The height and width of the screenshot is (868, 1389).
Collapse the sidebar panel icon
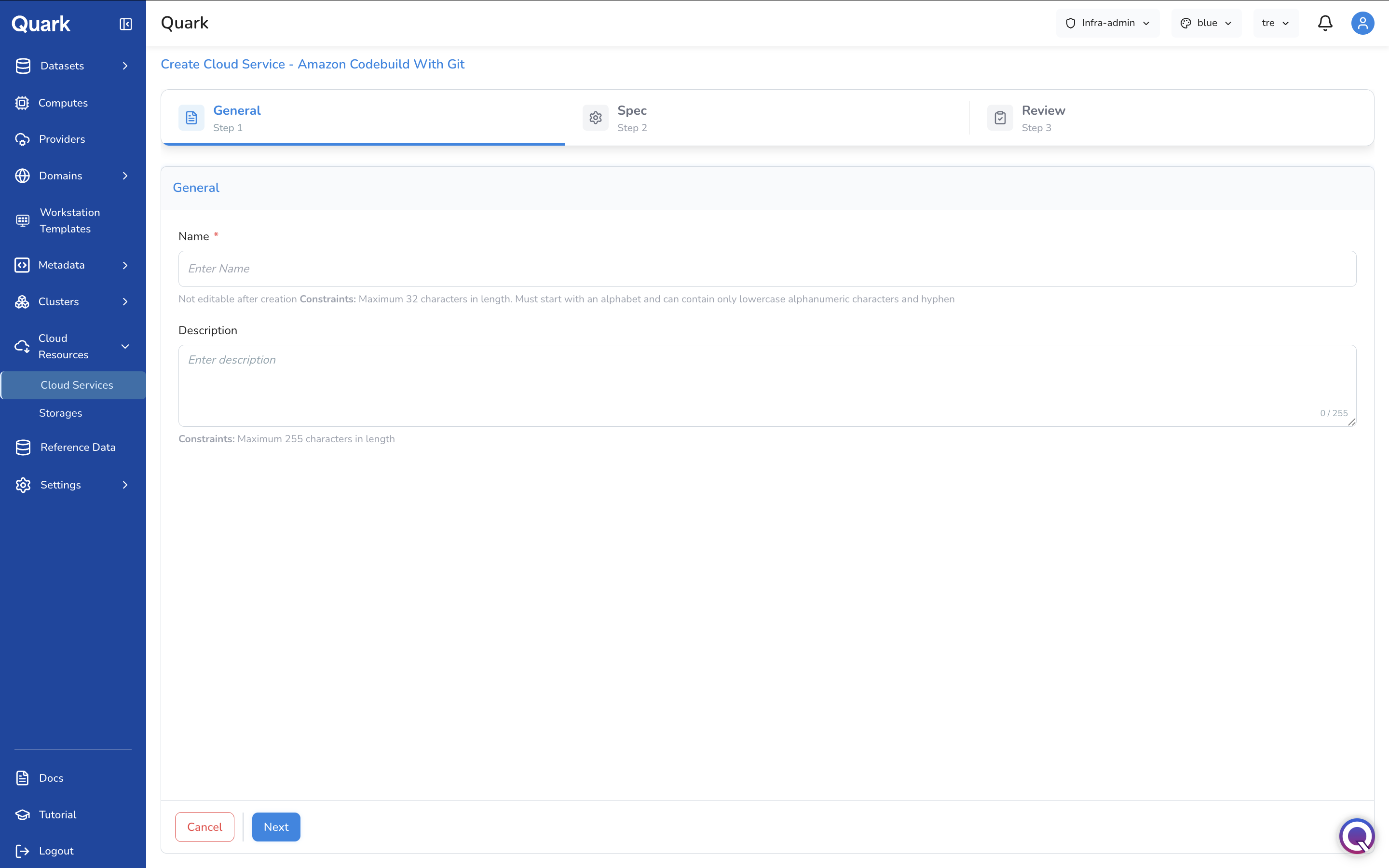click(126, 24)
